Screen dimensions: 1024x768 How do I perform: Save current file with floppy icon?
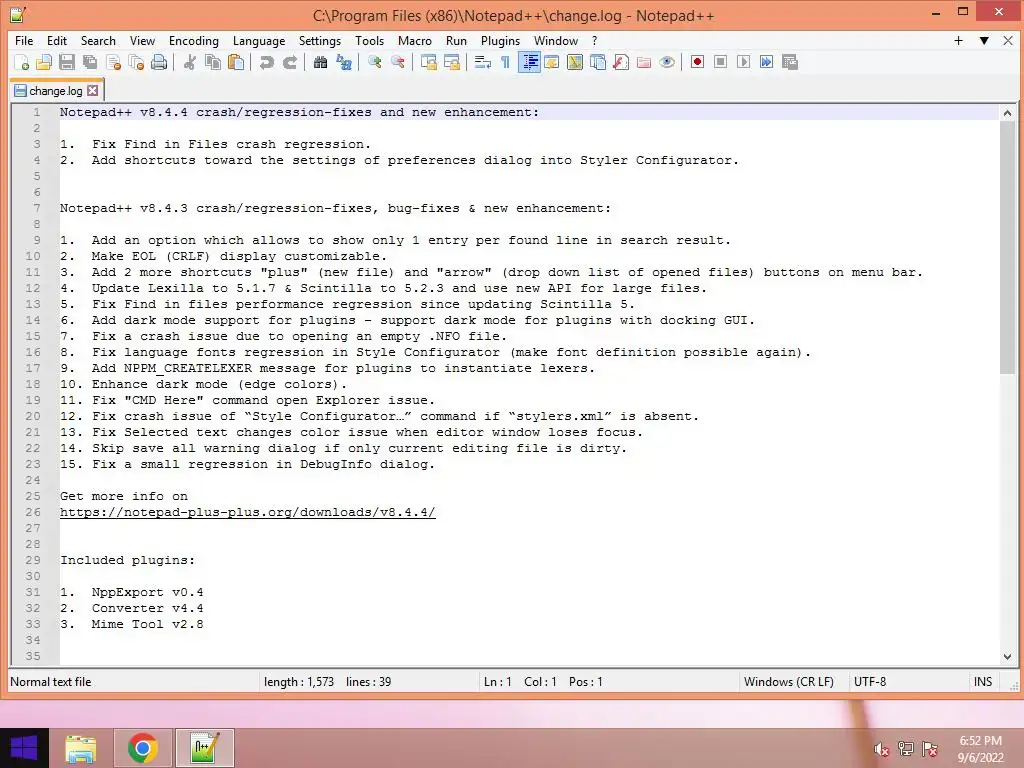click(x=67, y=62)
